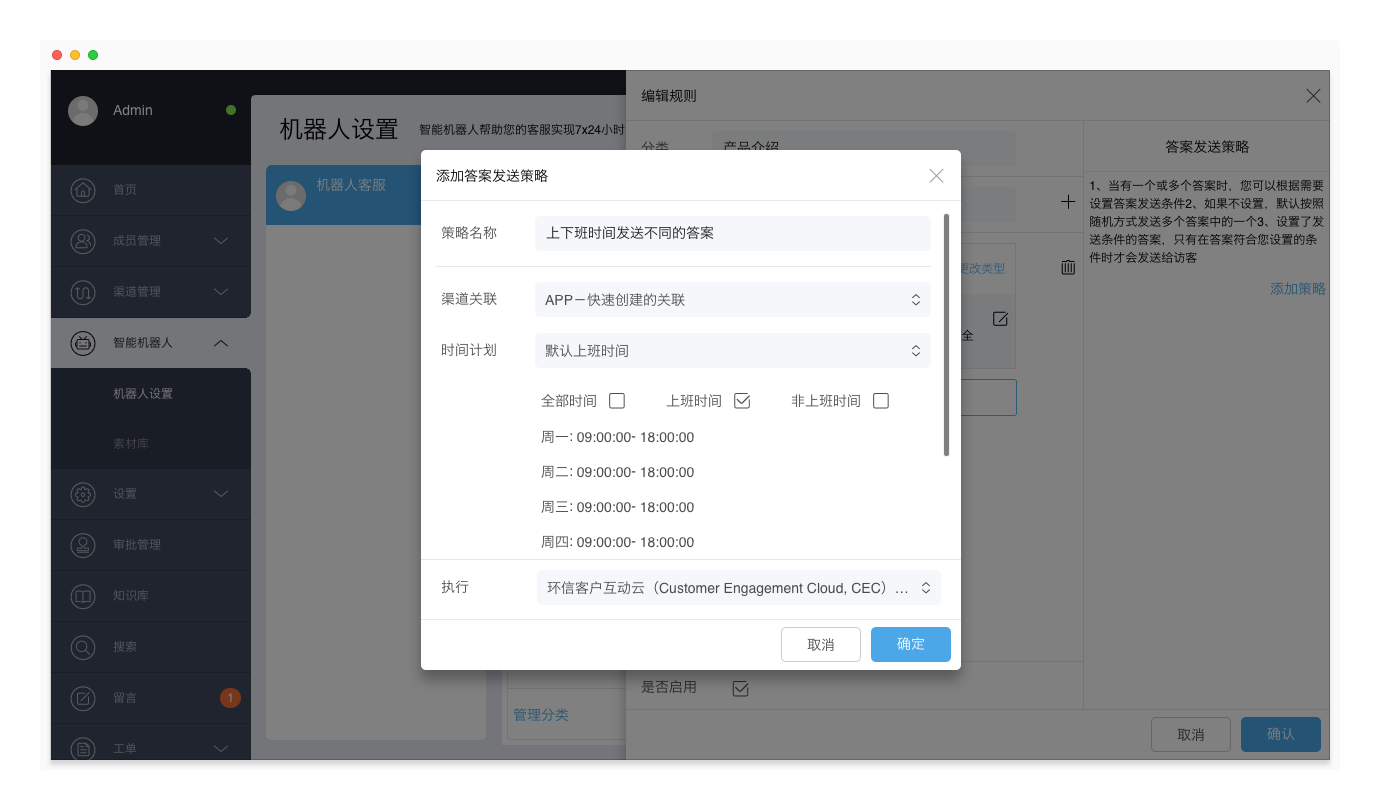Open the 时间计划 dropdown
This screenshot has width=1380, height=810.
732,350
